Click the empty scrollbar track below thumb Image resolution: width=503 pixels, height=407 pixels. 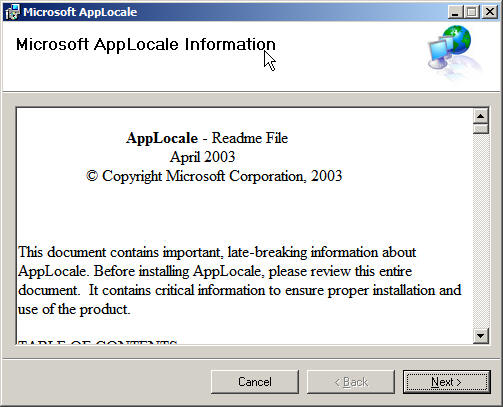point(480,231)
